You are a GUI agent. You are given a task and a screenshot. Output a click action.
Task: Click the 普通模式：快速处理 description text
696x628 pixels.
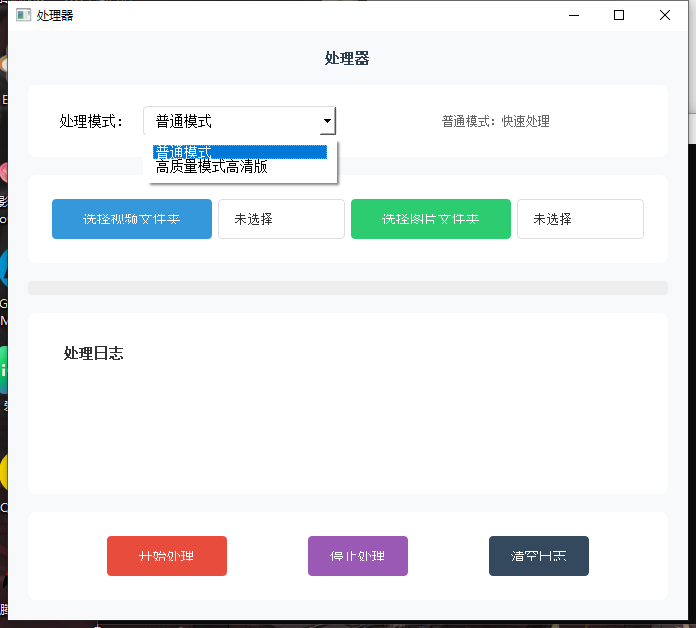click(x=496, y=121)
